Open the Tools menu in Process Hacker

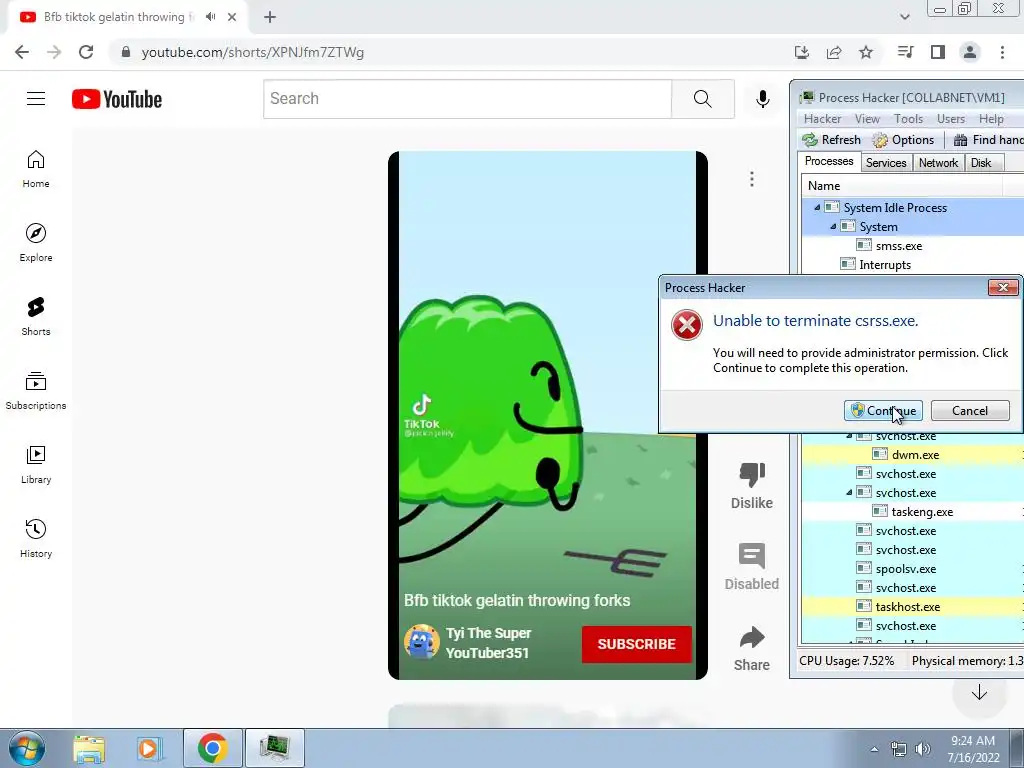pyautogui.click(x=908, y=119)
